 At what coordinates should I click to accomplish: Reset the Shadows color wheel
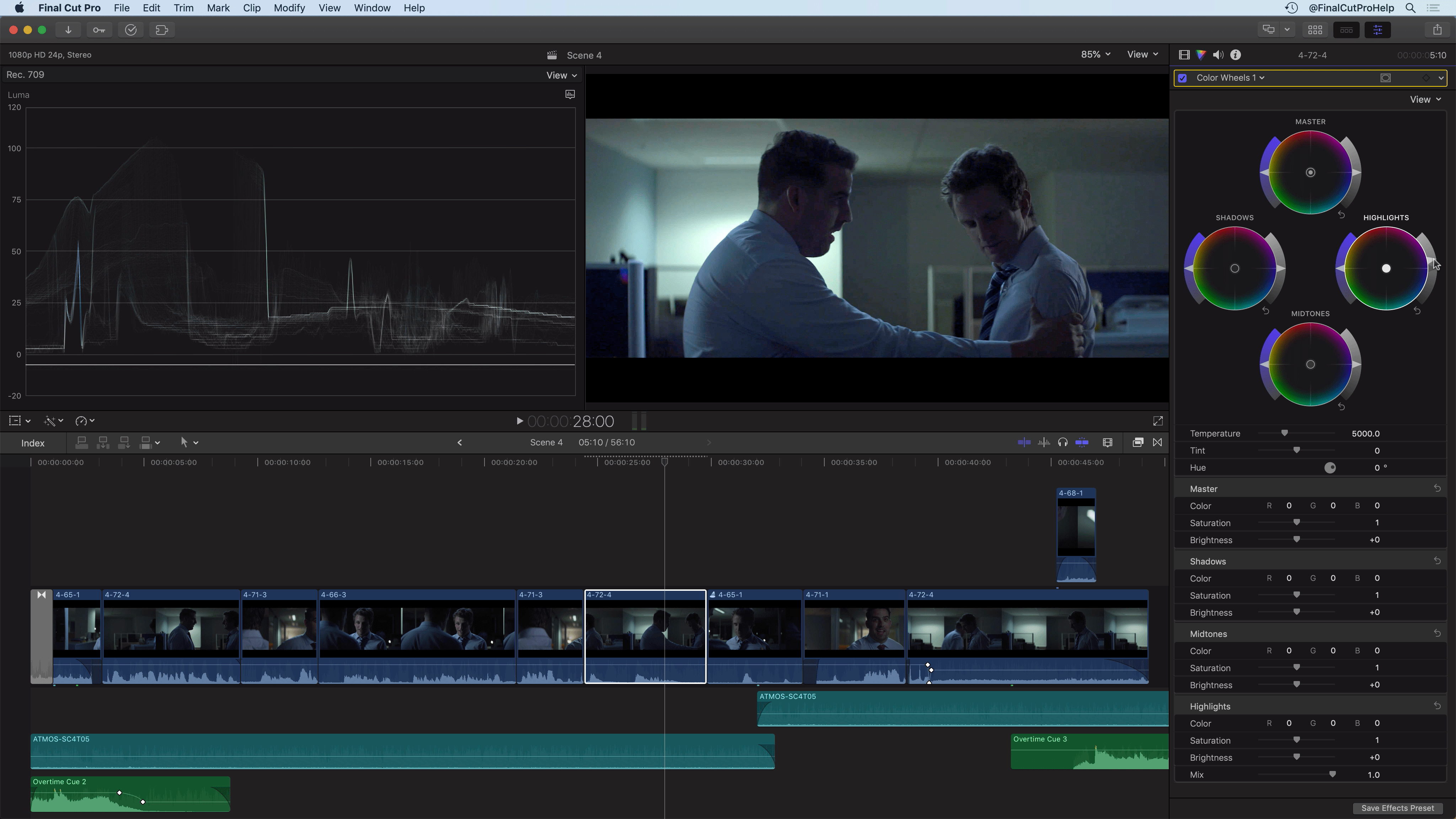pyautogui.click(x=1265, y=311)
